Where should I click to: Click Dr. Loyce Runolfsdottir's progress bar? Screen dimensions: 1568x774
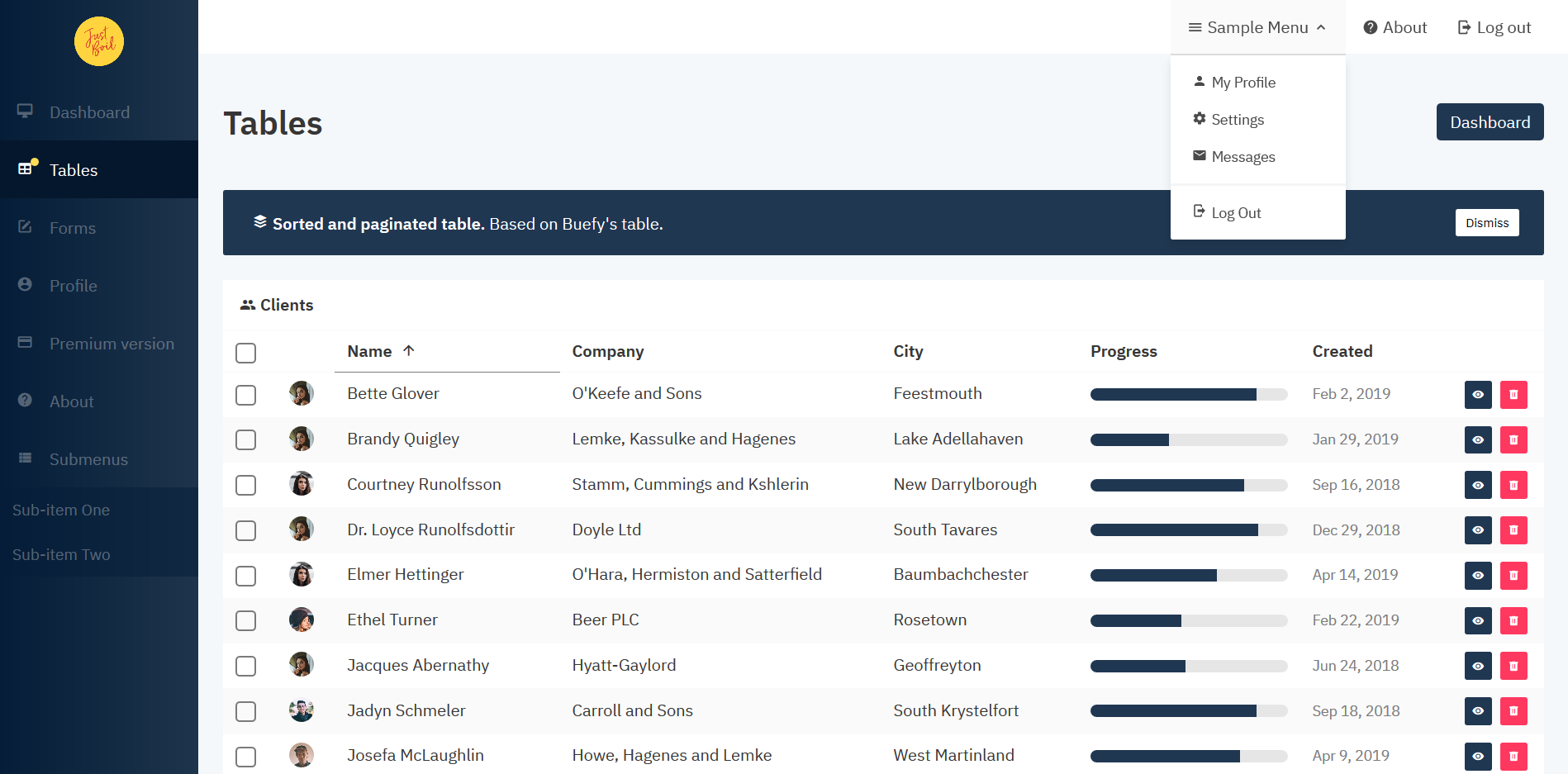[x=1188, y=530]
